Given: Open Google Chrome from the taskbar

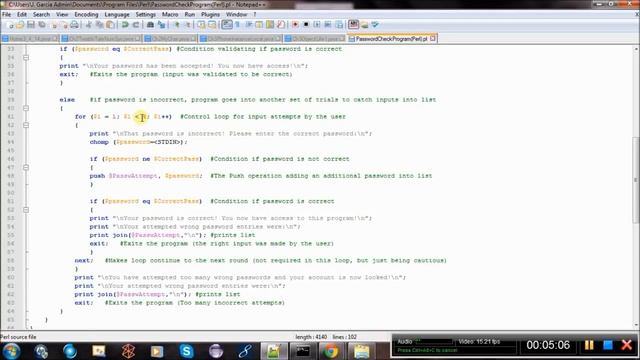Looking at the screenshot, I should 331,351.
